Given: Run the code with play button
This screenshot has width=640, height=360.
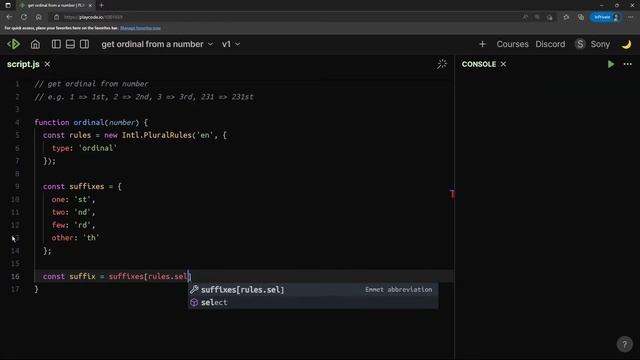Looking at the screenshot, I should tap(611, 64).
